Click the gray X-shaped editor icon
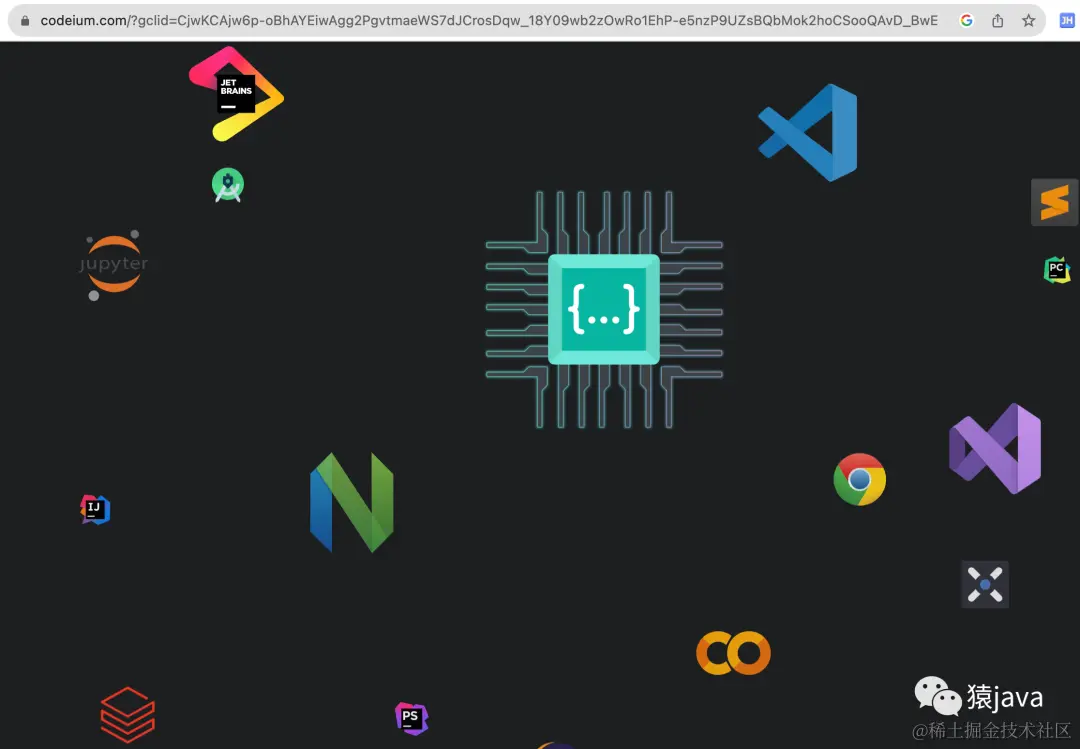Image resolution: width=1080 pixels, height=749 pixels. [985, 584]
